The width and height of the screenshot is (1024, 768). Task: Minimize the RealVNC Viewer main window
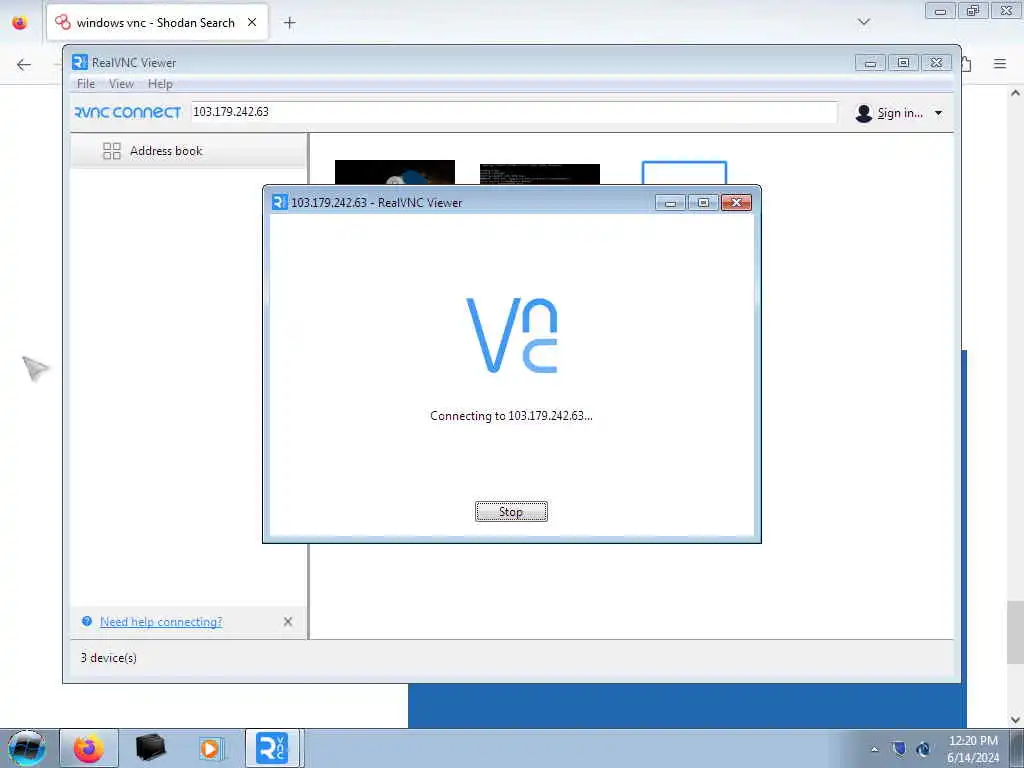pyautogui.click(x=871, y=63)
